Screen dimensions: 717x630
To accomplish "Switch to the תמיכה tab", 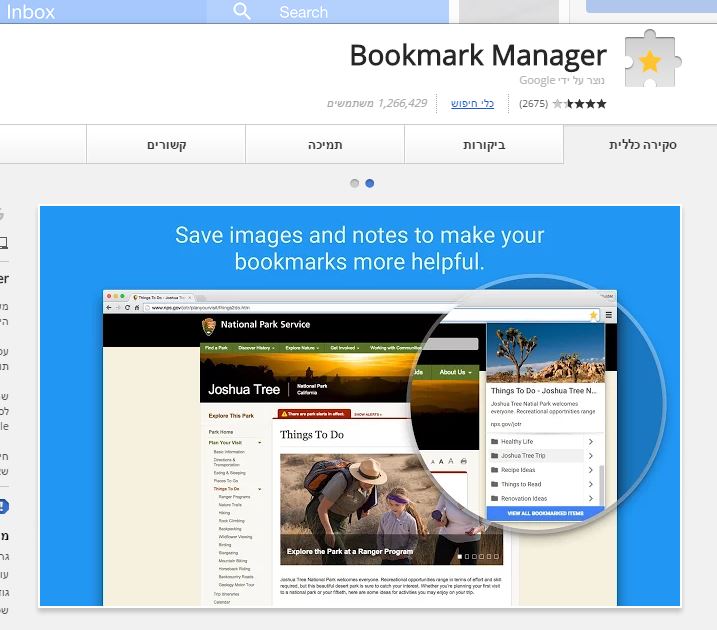I will point(325,144).
